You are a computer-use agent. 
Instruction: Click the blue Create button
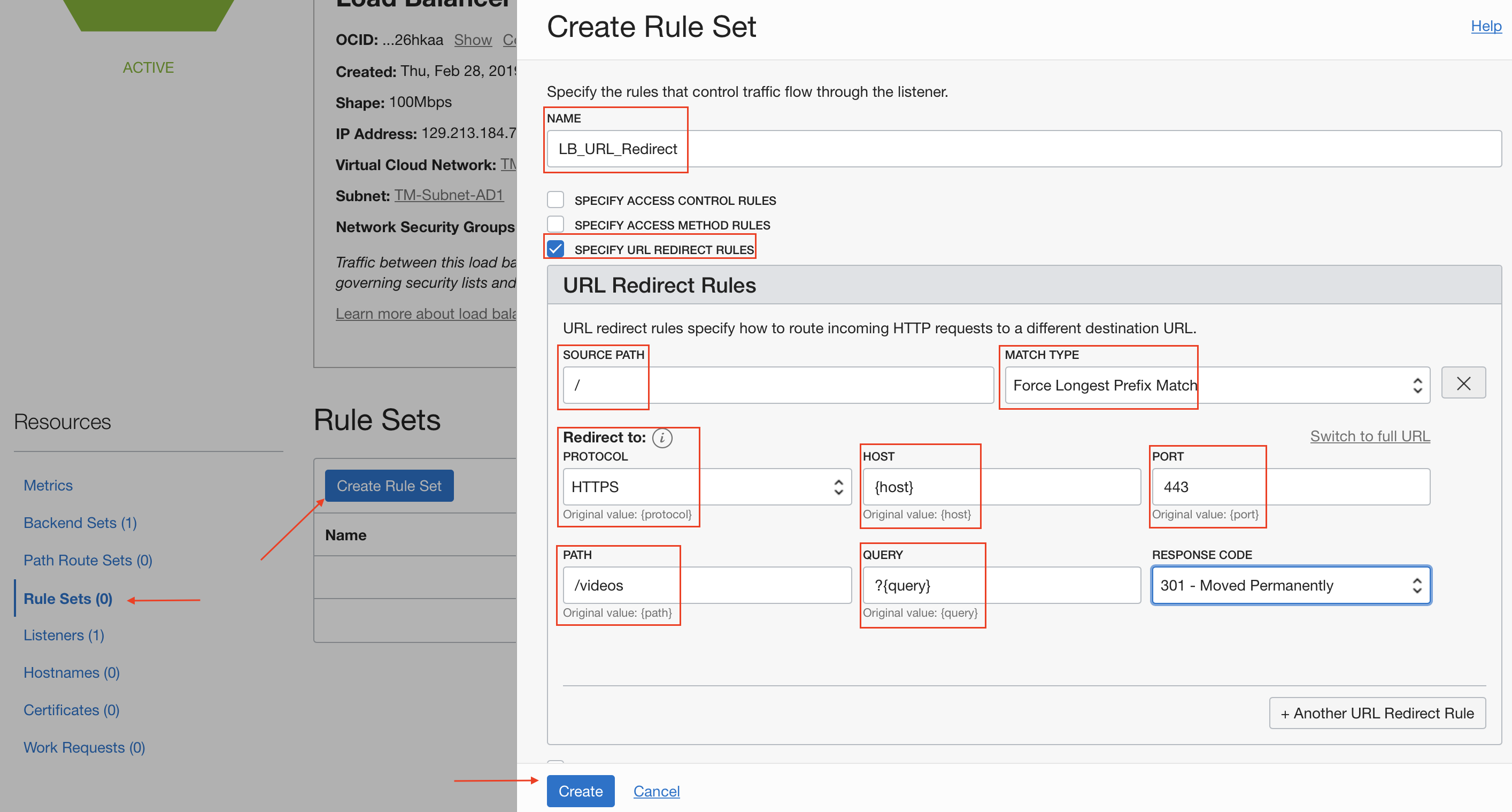pos(580,791)
